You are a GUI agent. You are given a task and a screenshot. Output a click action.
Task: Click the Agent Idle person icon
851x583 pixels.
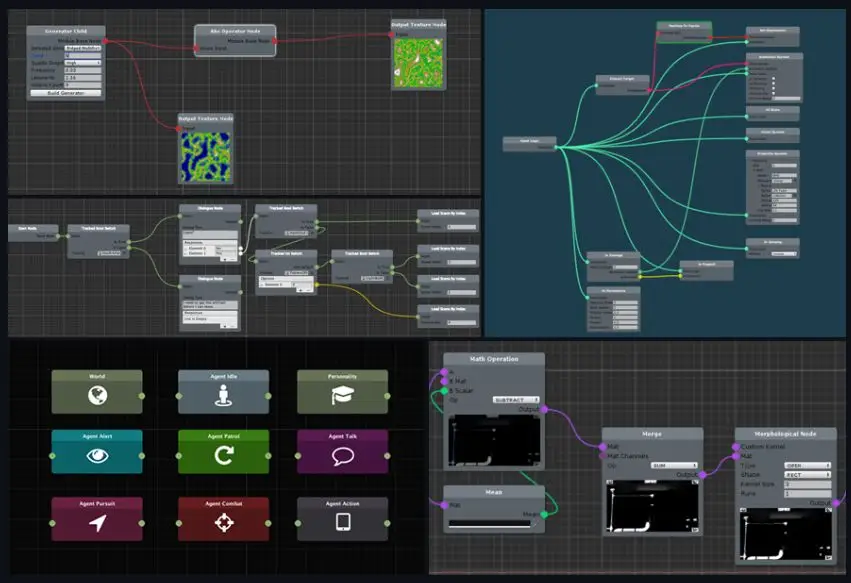(224, 395)
